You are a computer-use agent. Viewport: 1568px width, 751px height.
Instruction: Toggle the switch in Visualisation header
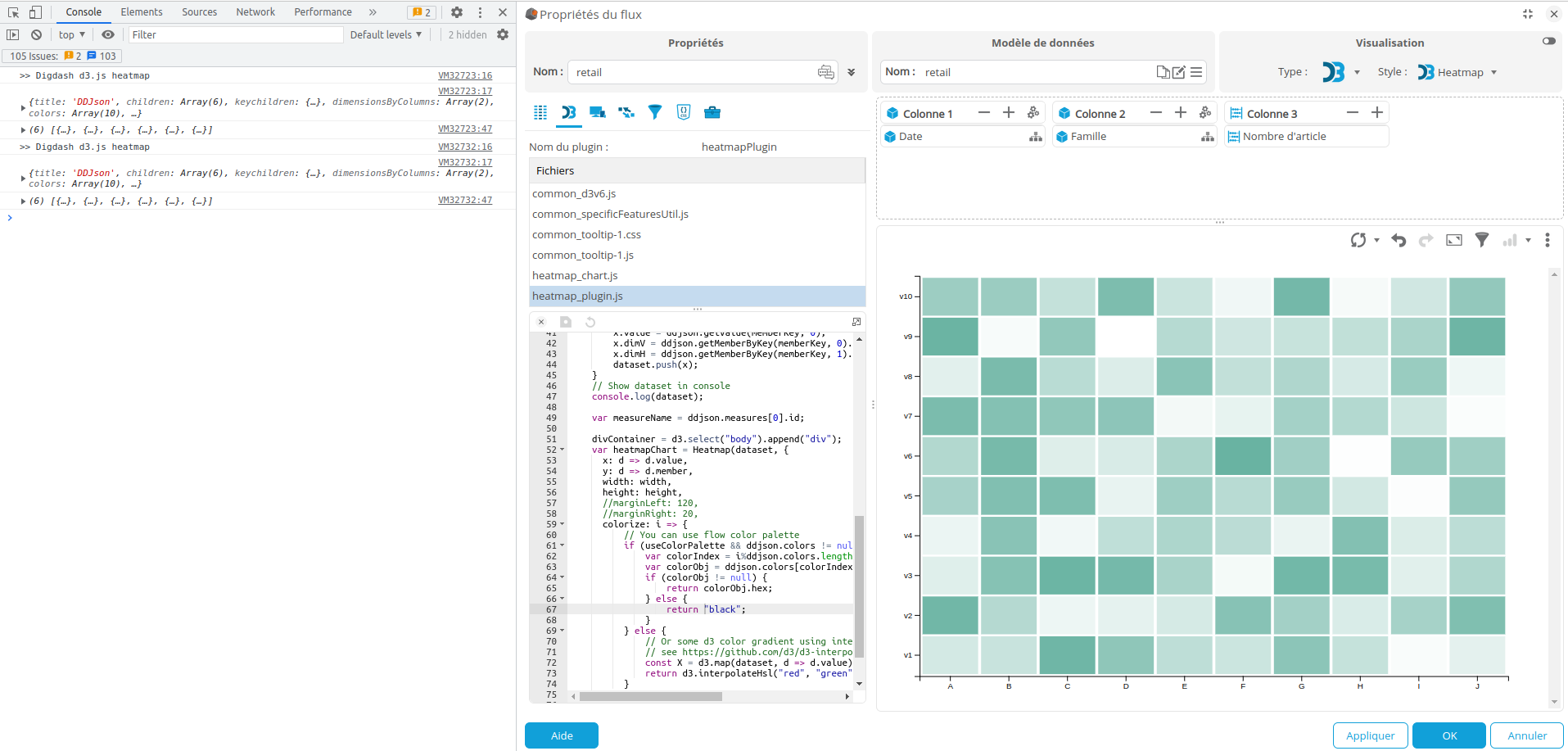1548,41
